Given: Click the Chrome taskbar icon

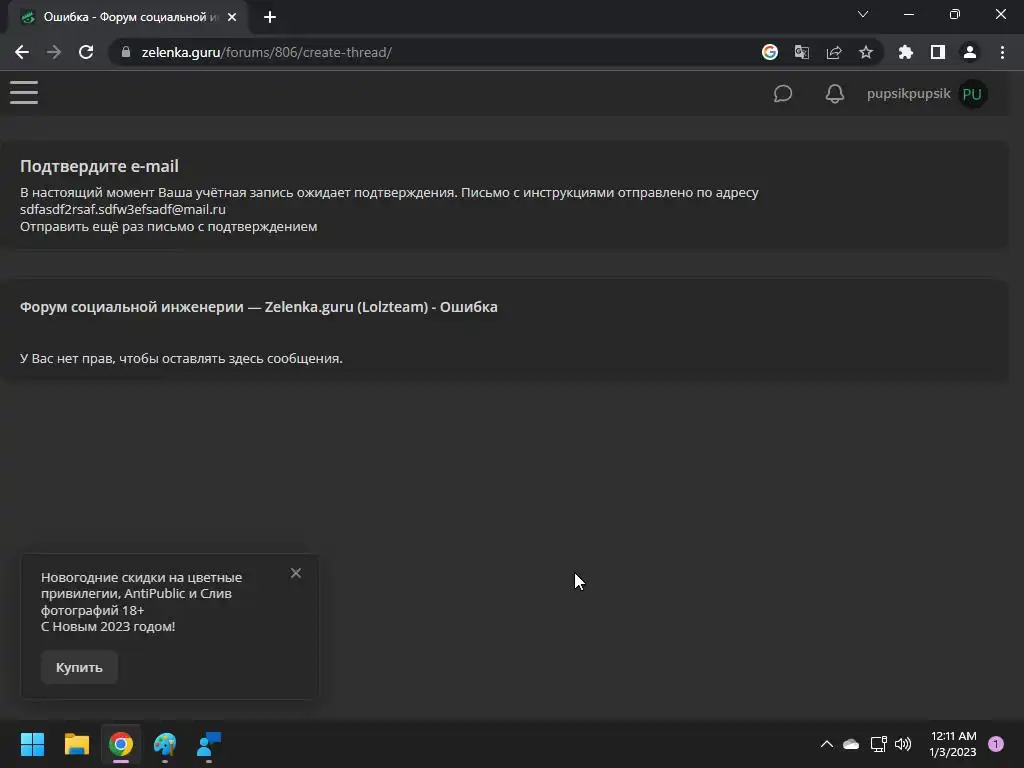Looking at the screenshot, I should pos(121,744).
